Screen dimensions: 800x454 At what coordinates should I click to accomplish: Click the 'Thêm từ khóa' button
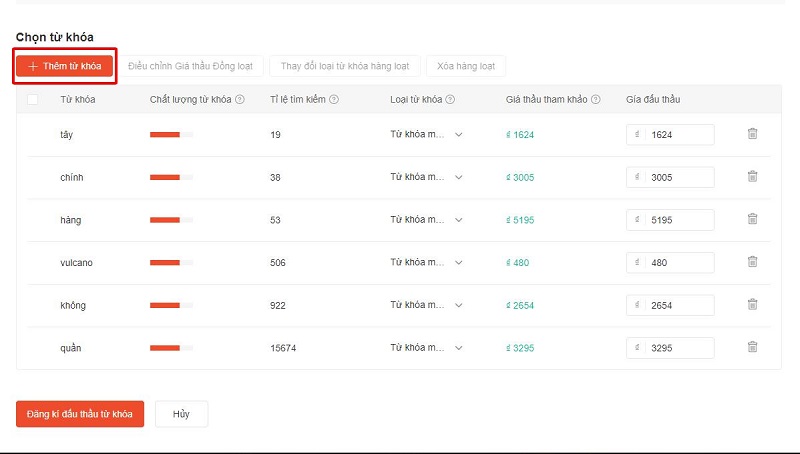[x=65, y=66]
